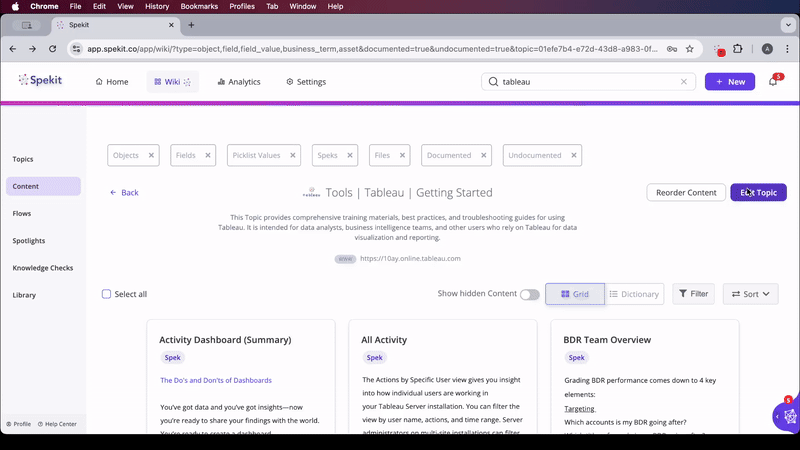The height and width of the screenshot is (450, 800).
Task: Click the Spekit logo
Action: (x=40, y=80)
